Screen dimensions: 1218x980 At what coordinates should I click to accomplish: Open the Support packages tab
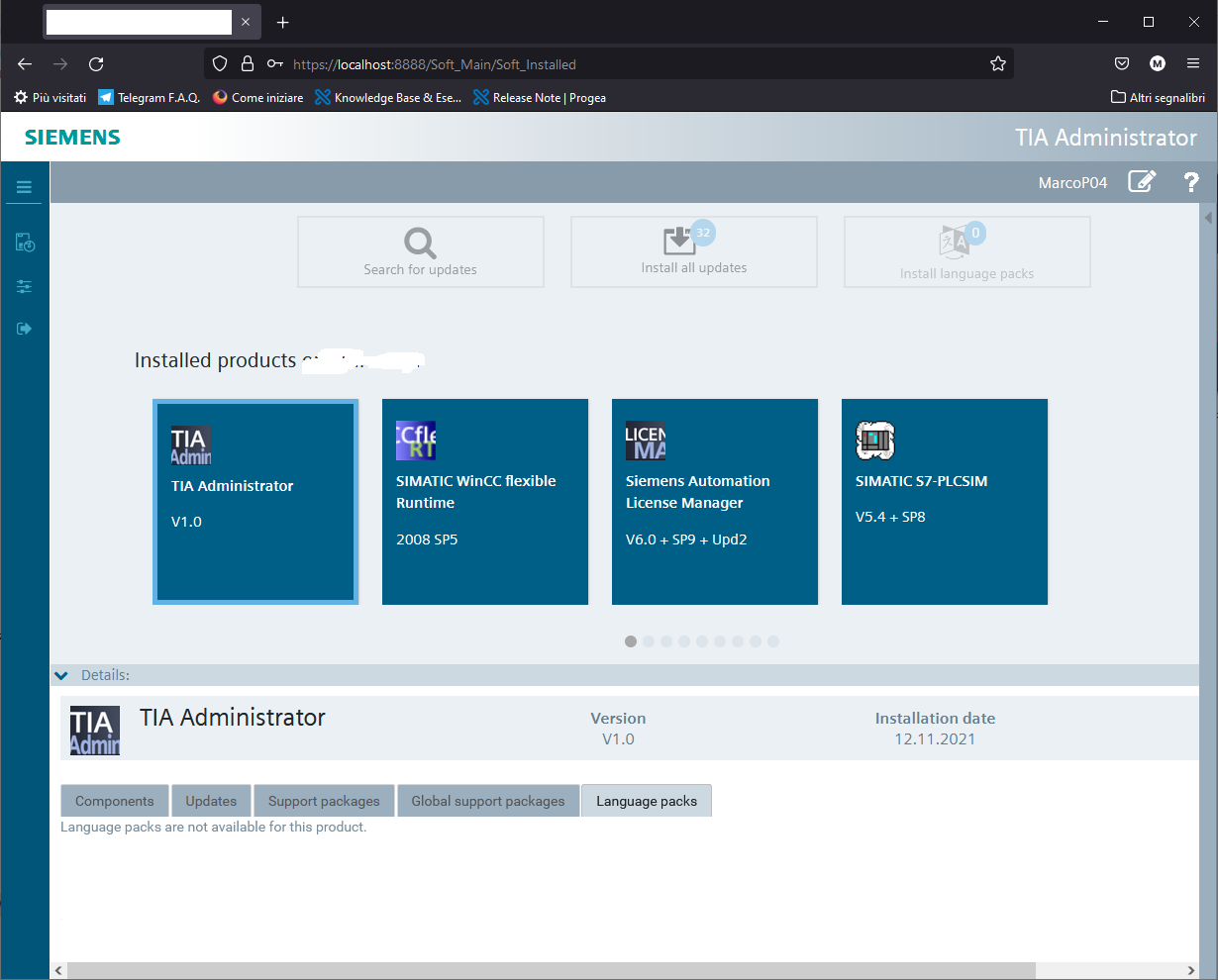click(x=324, y=801)
